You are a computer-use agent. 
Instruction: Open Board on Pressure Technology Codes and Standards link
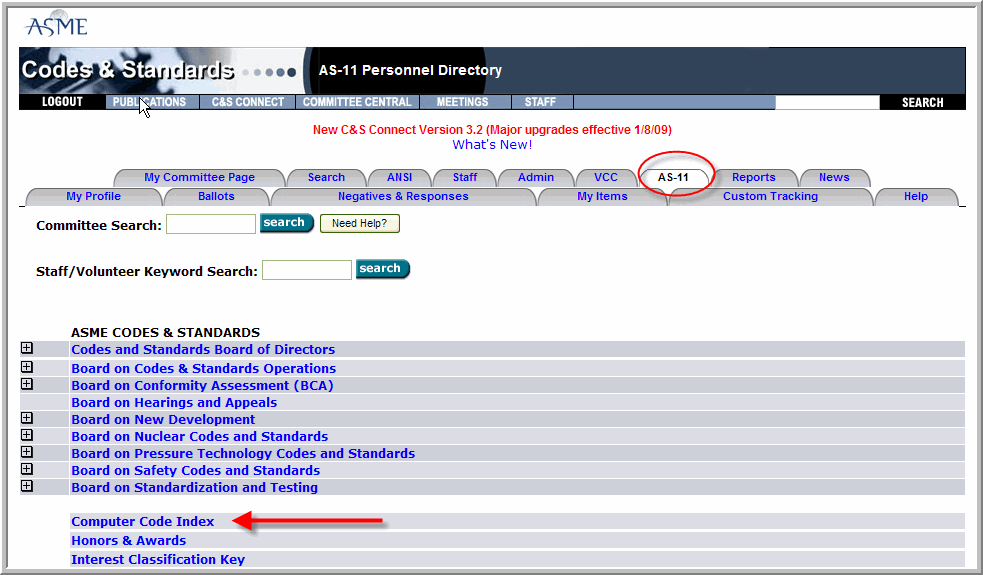pos(243,453)
